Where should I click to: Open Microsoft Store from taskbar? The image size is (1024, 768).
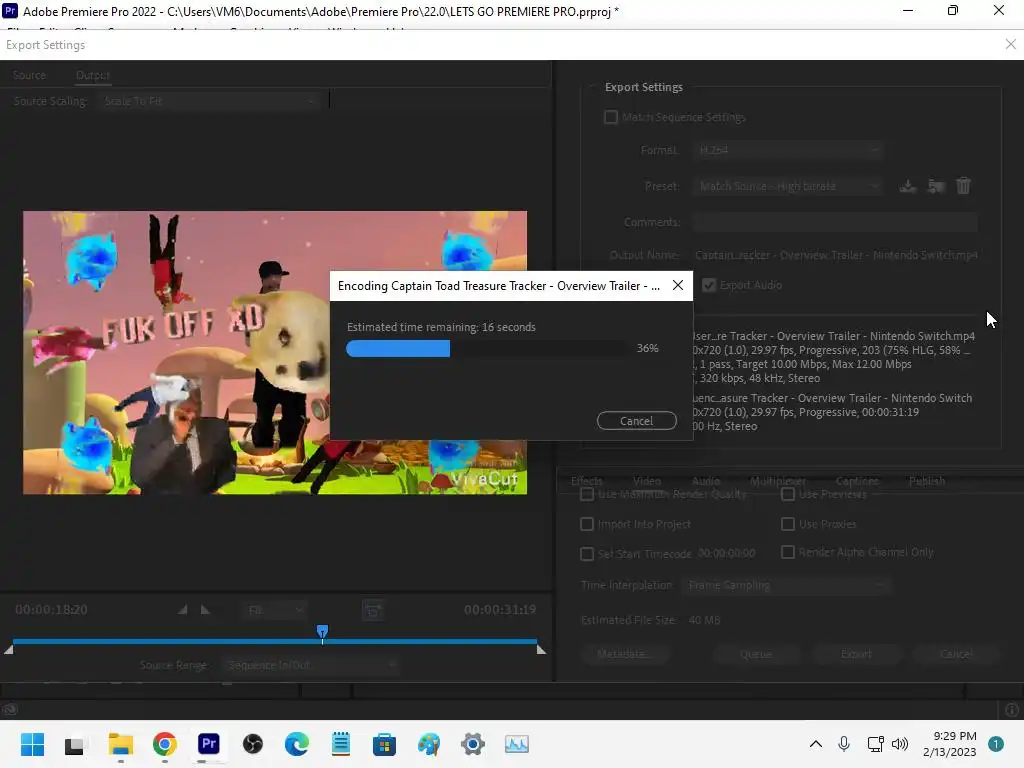click(x=384, y=744)
